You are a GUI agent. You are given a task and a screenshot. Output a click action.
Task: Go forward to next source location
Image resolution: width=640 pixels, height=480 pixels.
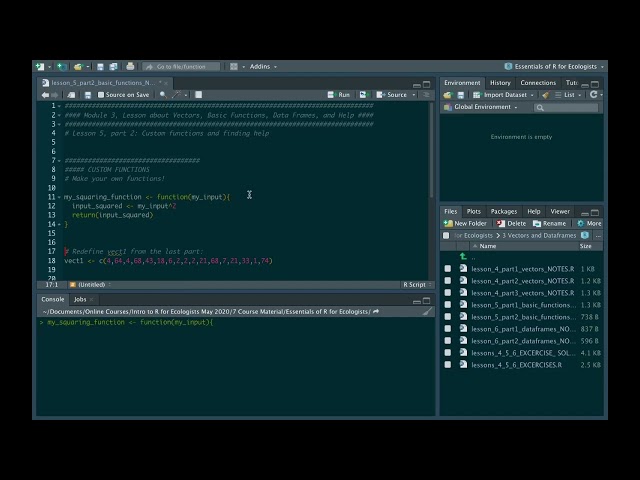55,95
